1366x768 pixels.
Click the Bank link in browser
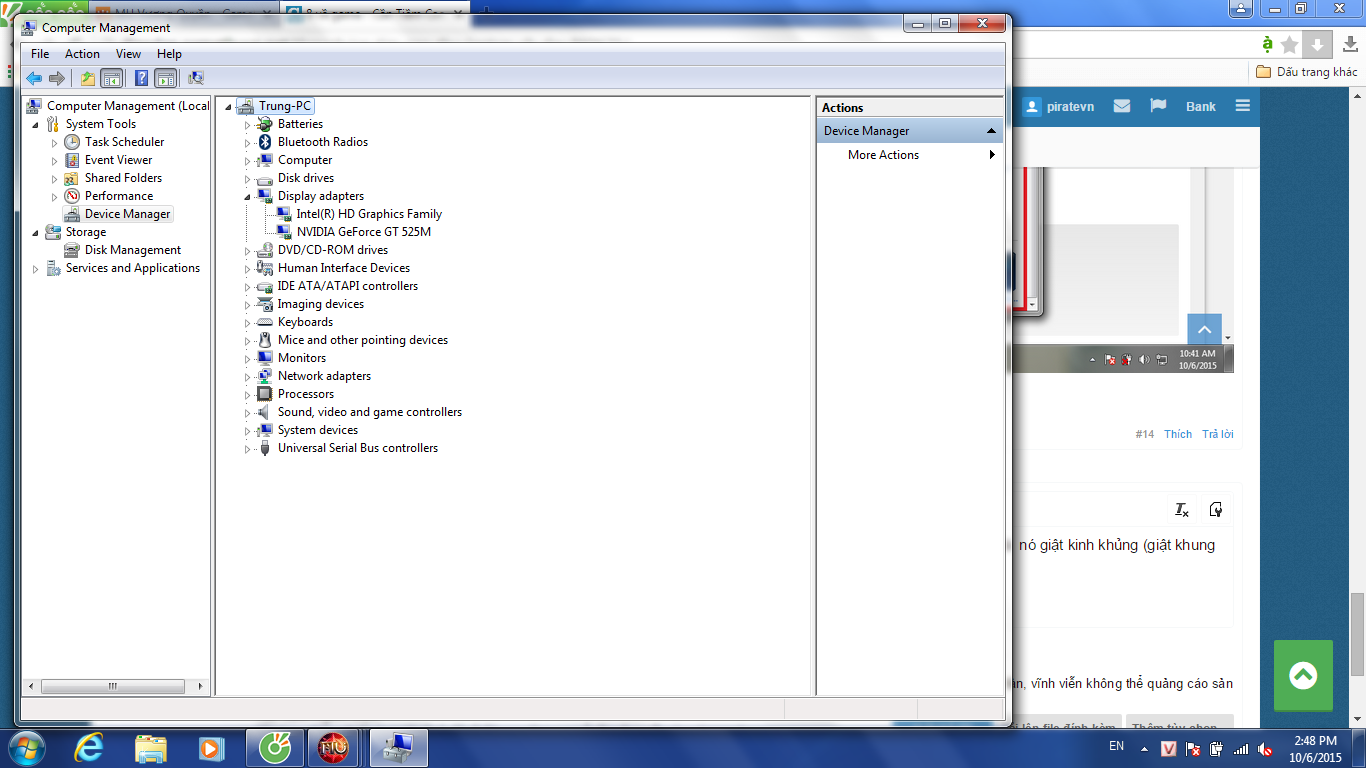click(1201, 107)
